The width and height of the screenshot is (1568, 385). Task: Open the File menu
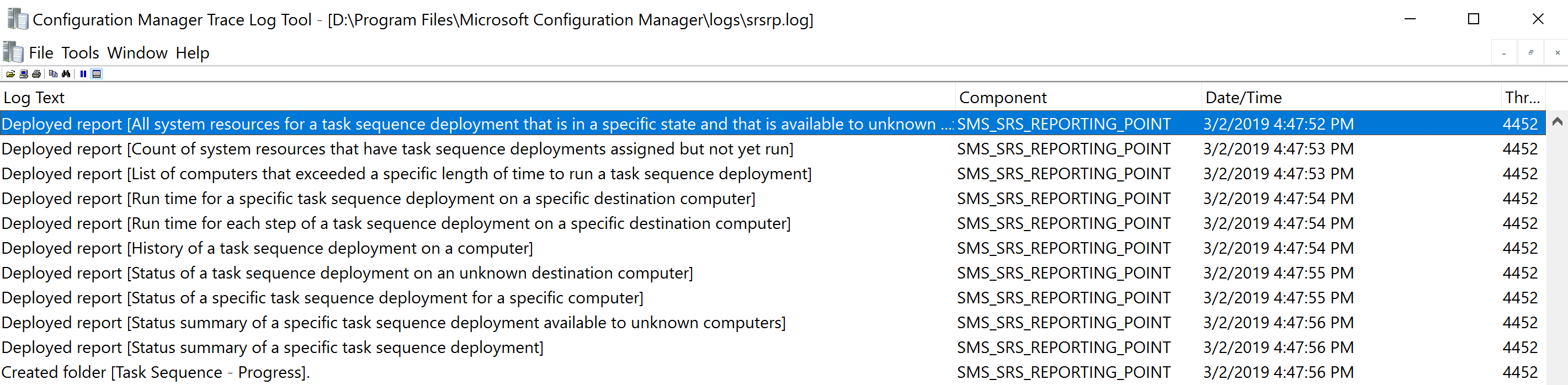[41, 53]
